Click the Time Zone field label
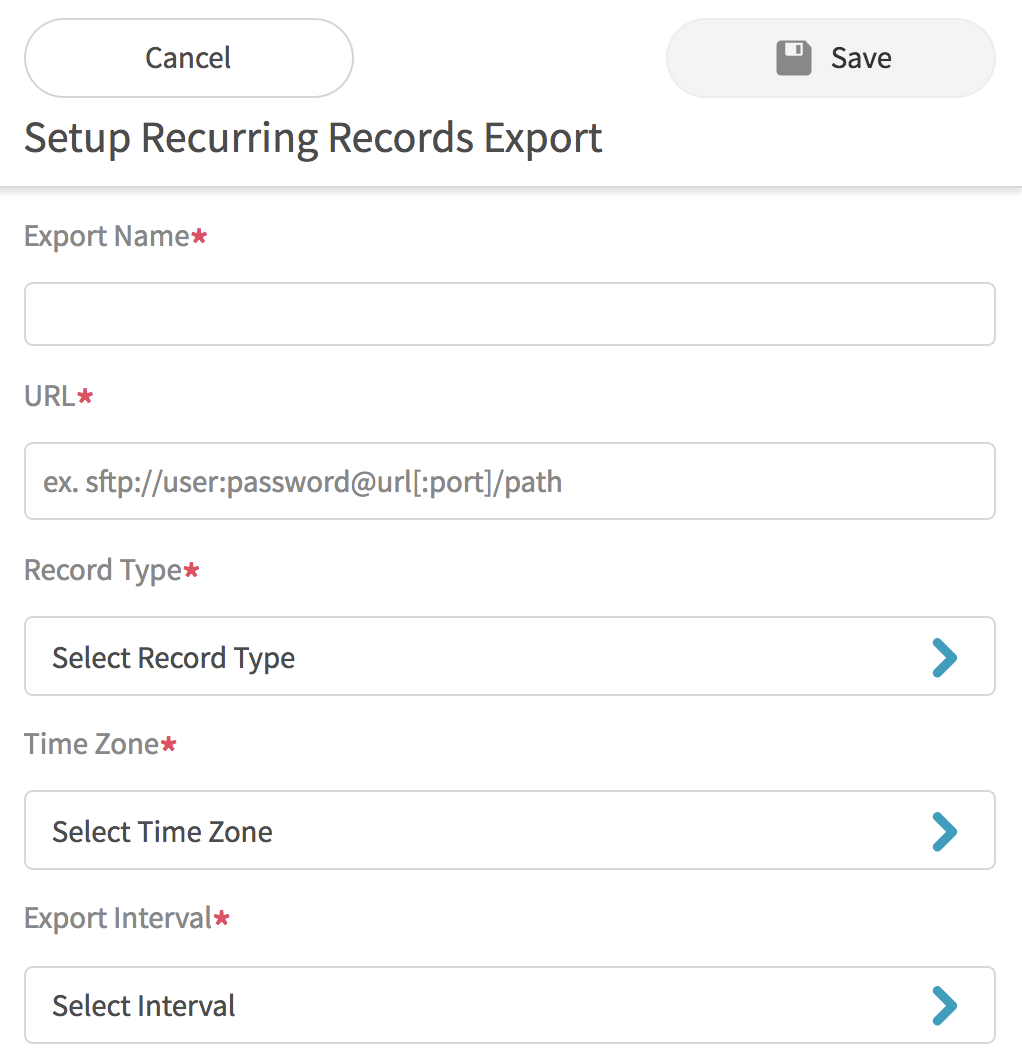The image size is (1022, 1062). click(91, 744)
